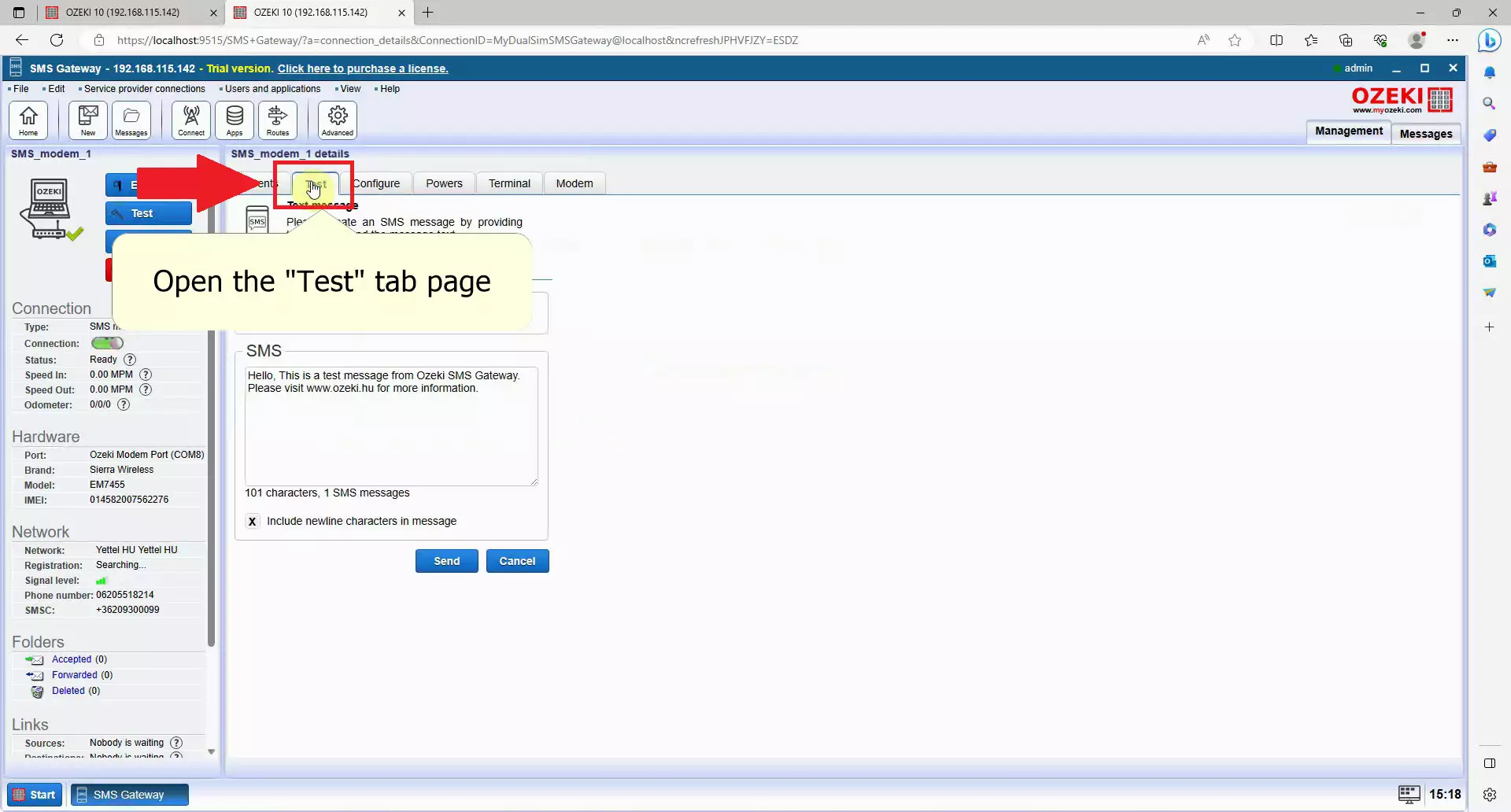Expand Users and applications menu
This screenshot has width=1511, height=812.
click(x=272, y=89)
